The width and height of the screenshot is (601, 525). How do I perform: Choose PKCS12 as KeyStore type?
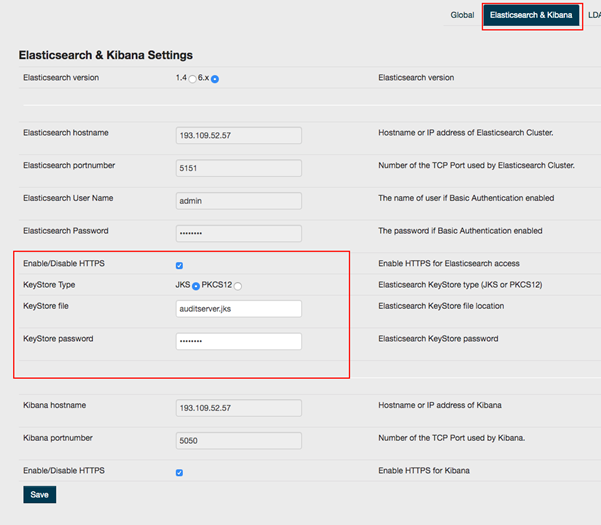click(x=238, y=286)
